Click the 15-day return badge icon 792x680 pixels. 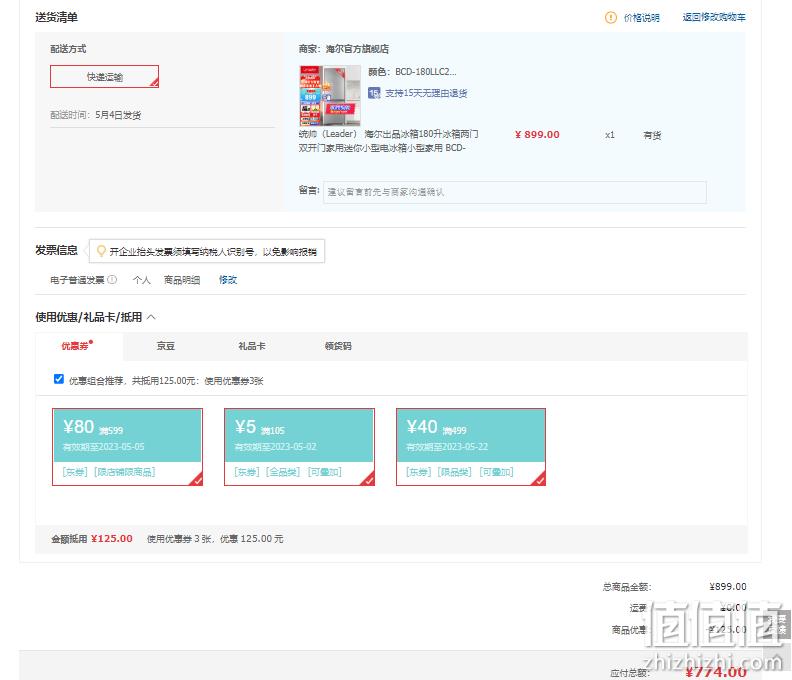tap(374, 93)
